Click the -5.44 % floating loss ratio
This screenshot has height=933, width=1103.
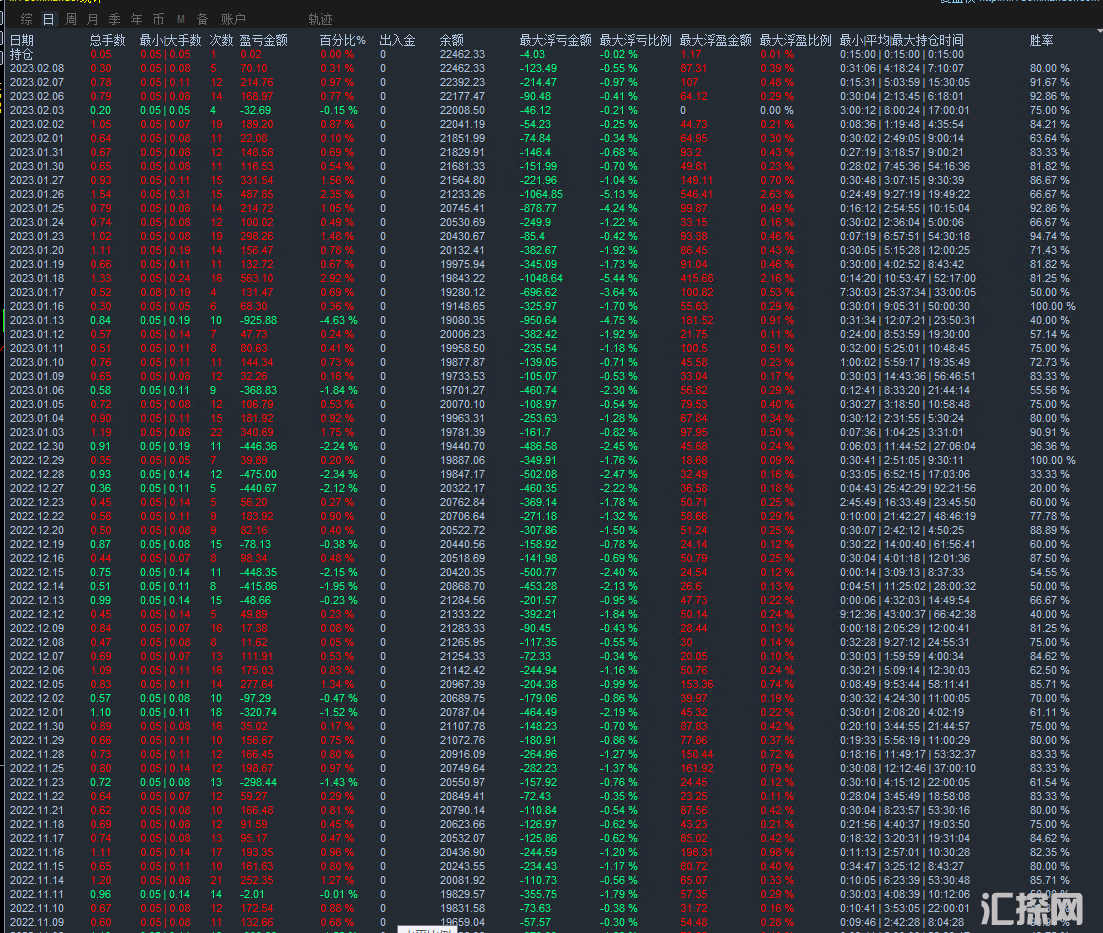pyautogui.click(x=619, y=278)
